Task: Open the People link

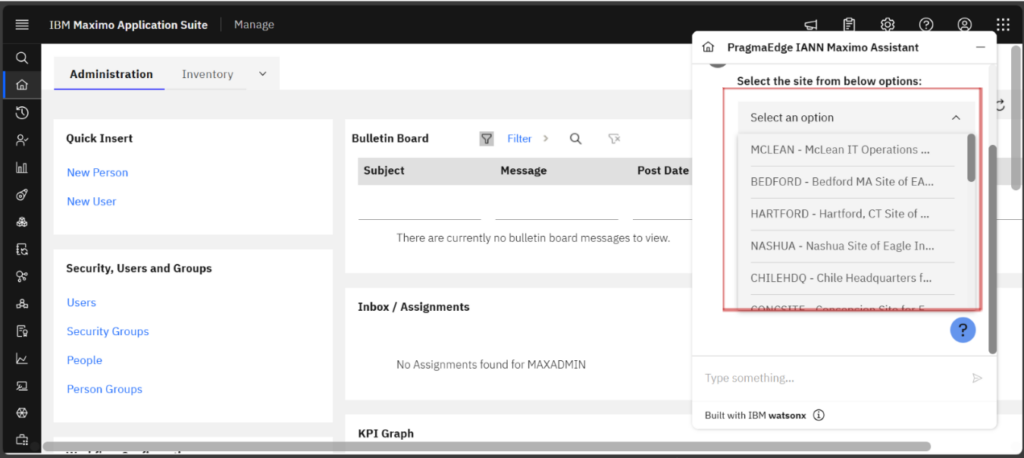Action: [84, 360]
